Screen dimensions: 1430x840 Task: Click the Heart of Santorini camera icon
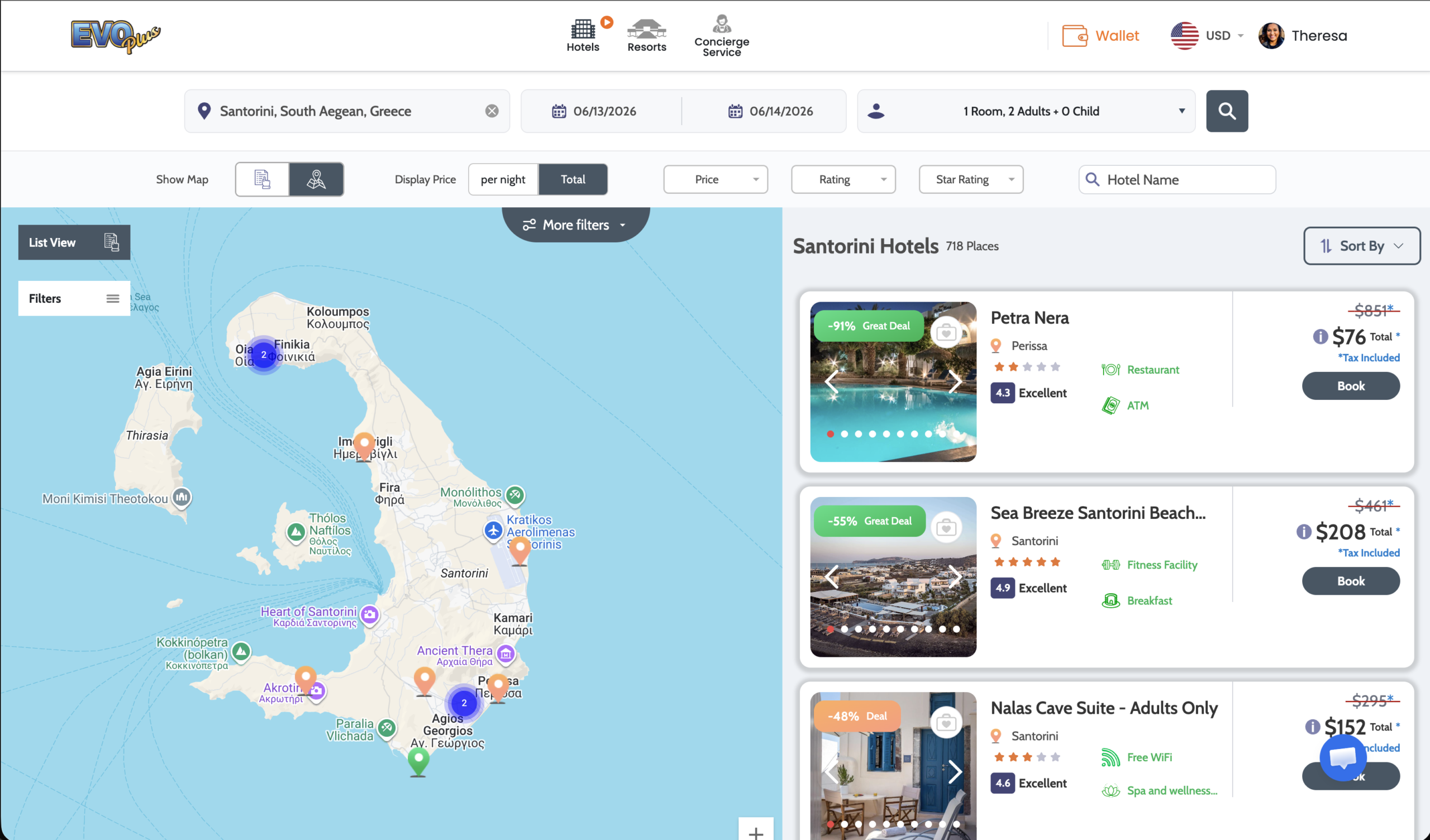point(369,615)
